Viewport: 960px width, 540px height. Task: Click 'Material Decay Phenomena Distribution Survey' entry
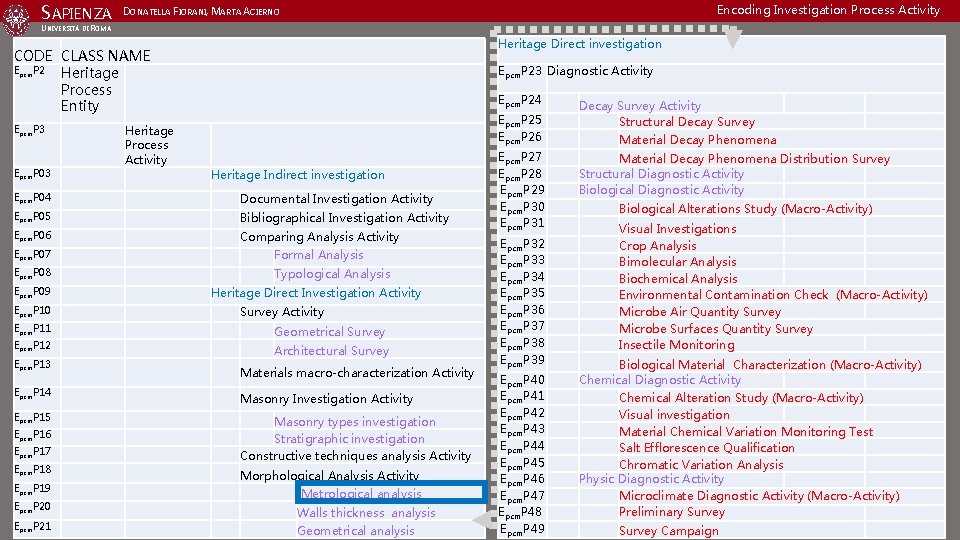point(754,159)
